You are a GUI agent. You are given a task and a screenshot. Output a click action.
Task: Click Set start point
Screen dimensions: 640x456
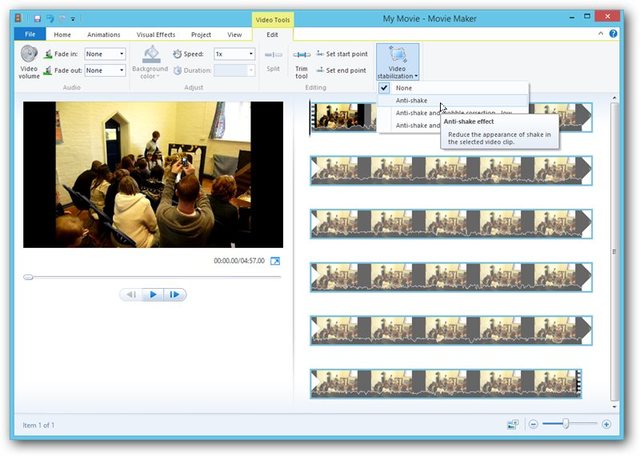(x=342, y=54)
